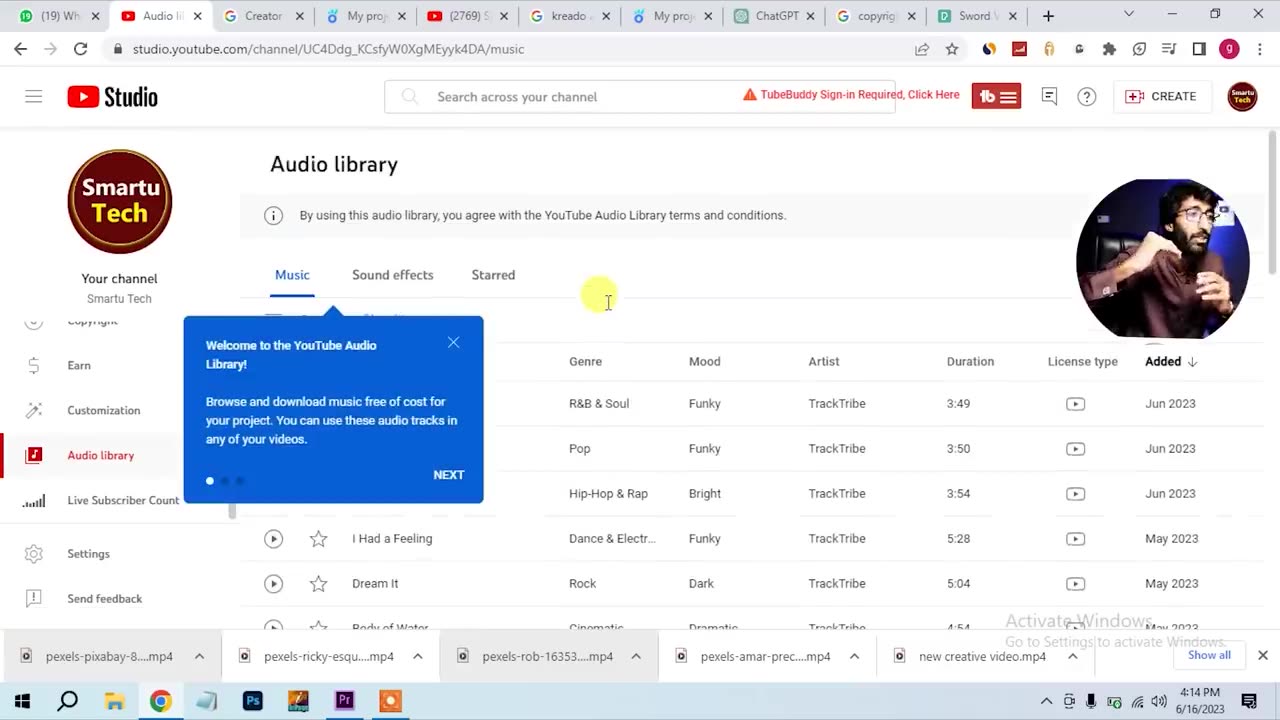Open the Help question mark icon
The height and width of the screenshot is (720, 1280).
point(1087,96)
